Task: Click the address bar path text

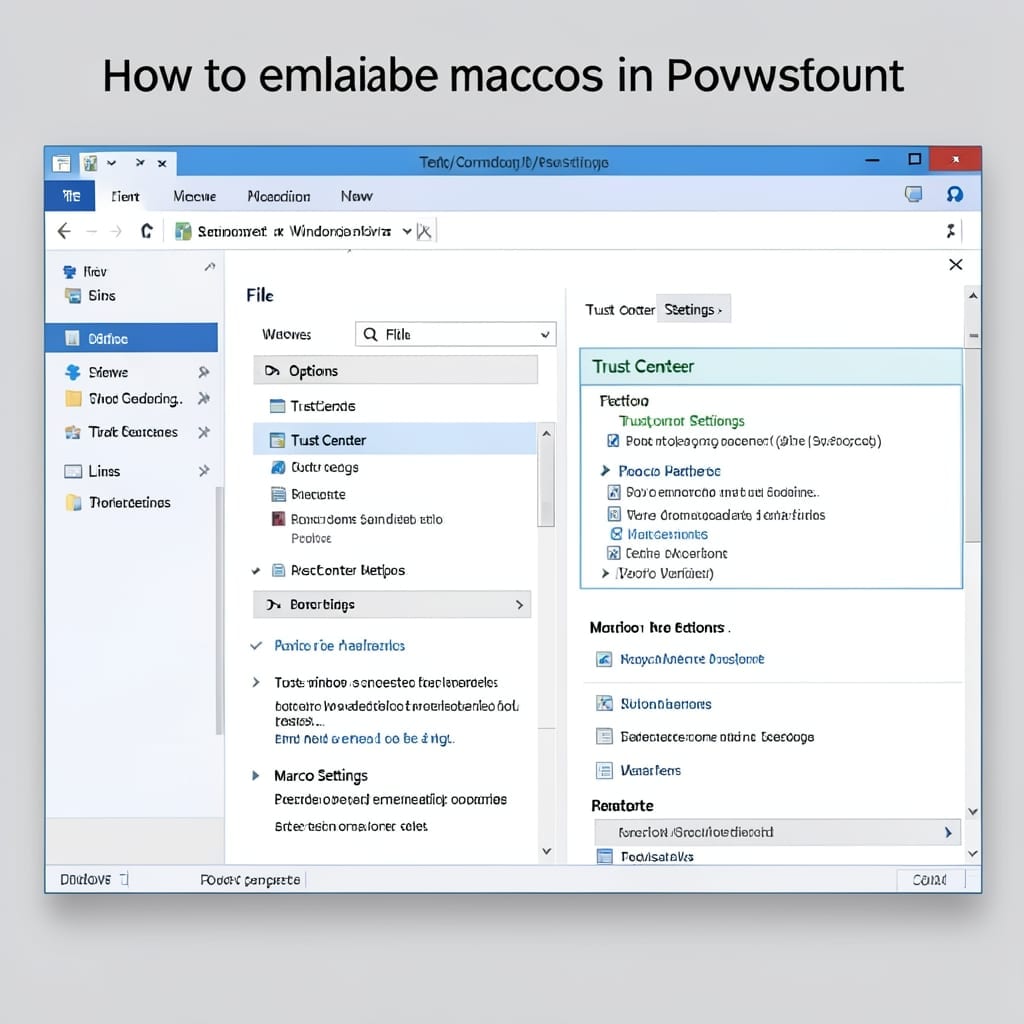Action: coord(294,231)
